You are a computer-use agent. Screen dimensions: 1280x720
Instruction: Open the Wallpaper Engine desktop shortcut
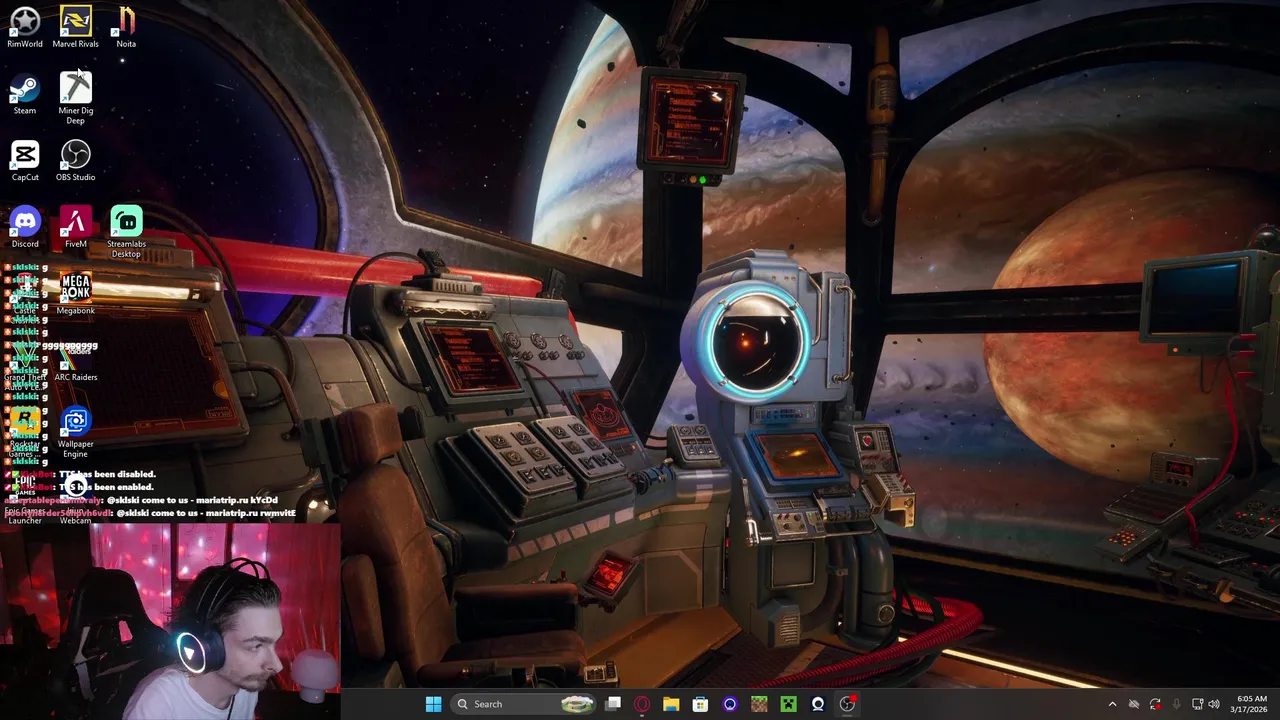(75, 433)
